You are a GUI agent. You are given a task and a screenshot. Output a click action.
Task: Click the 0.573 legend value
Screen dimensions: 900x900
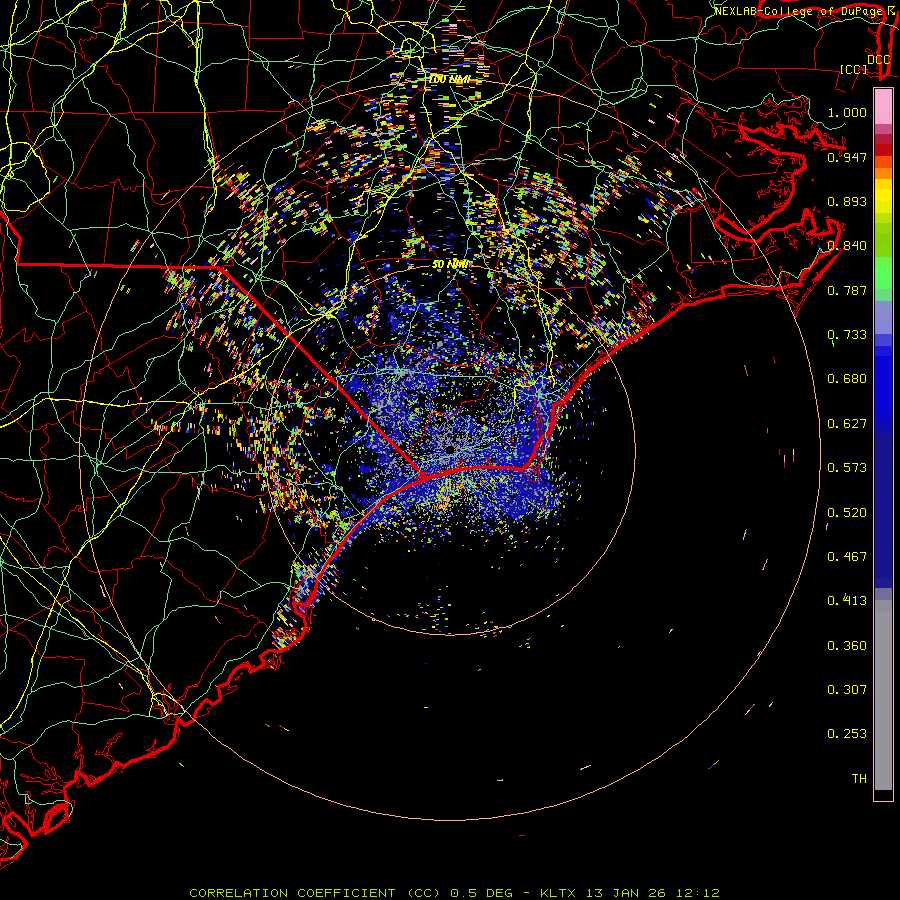click(847, 468)
